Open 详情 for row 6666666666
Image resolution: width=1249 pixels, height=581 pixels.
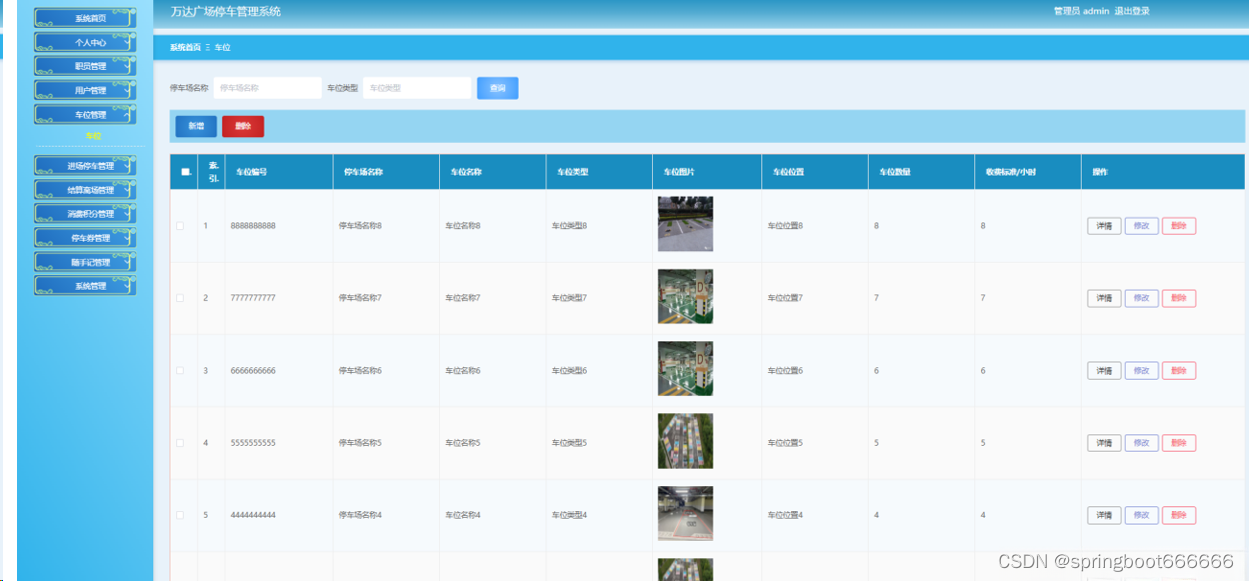point(1104,370)
